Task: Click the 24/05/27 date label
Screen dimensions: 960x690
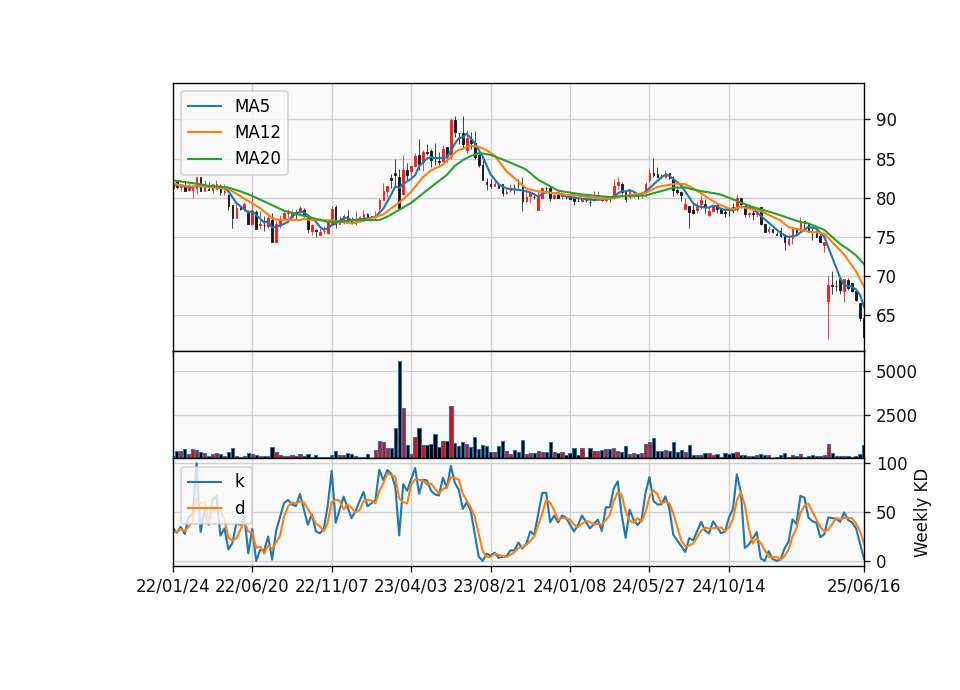Action: 649,586
